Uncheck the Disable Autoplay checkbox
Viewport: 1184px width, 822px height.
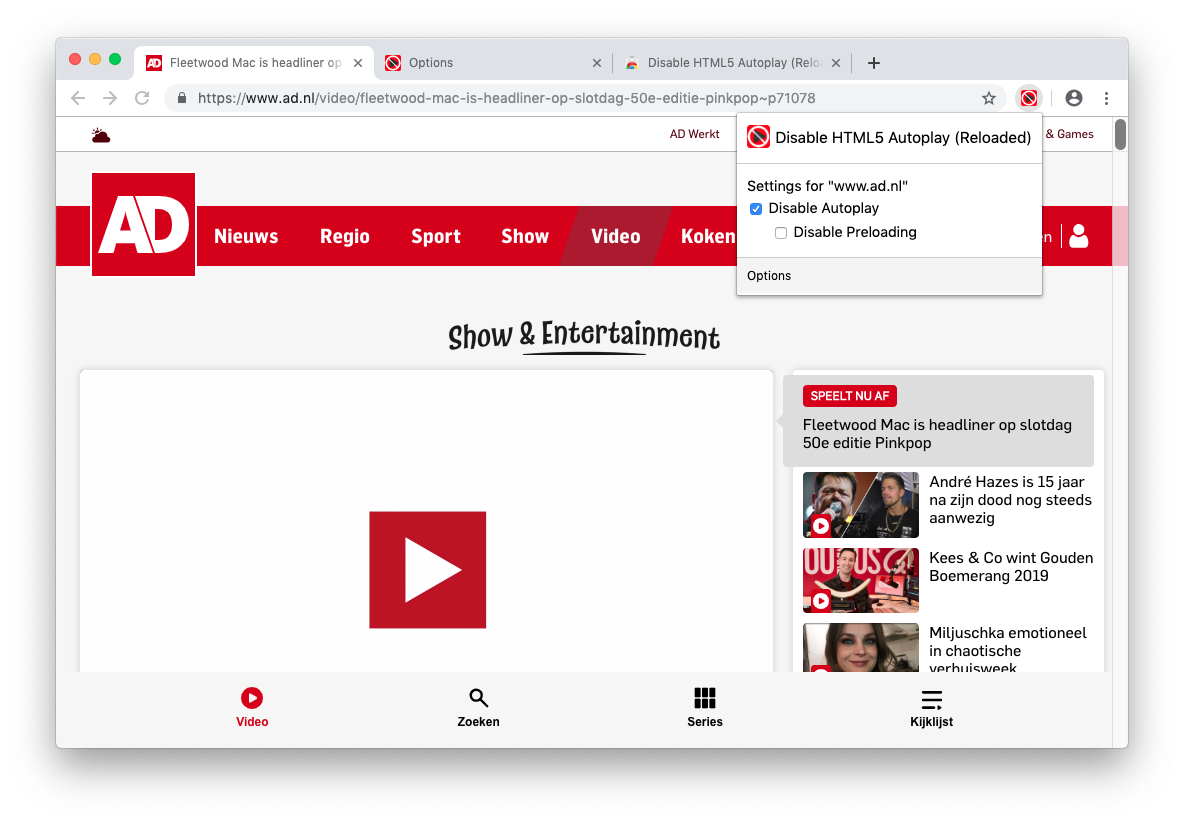756,209
